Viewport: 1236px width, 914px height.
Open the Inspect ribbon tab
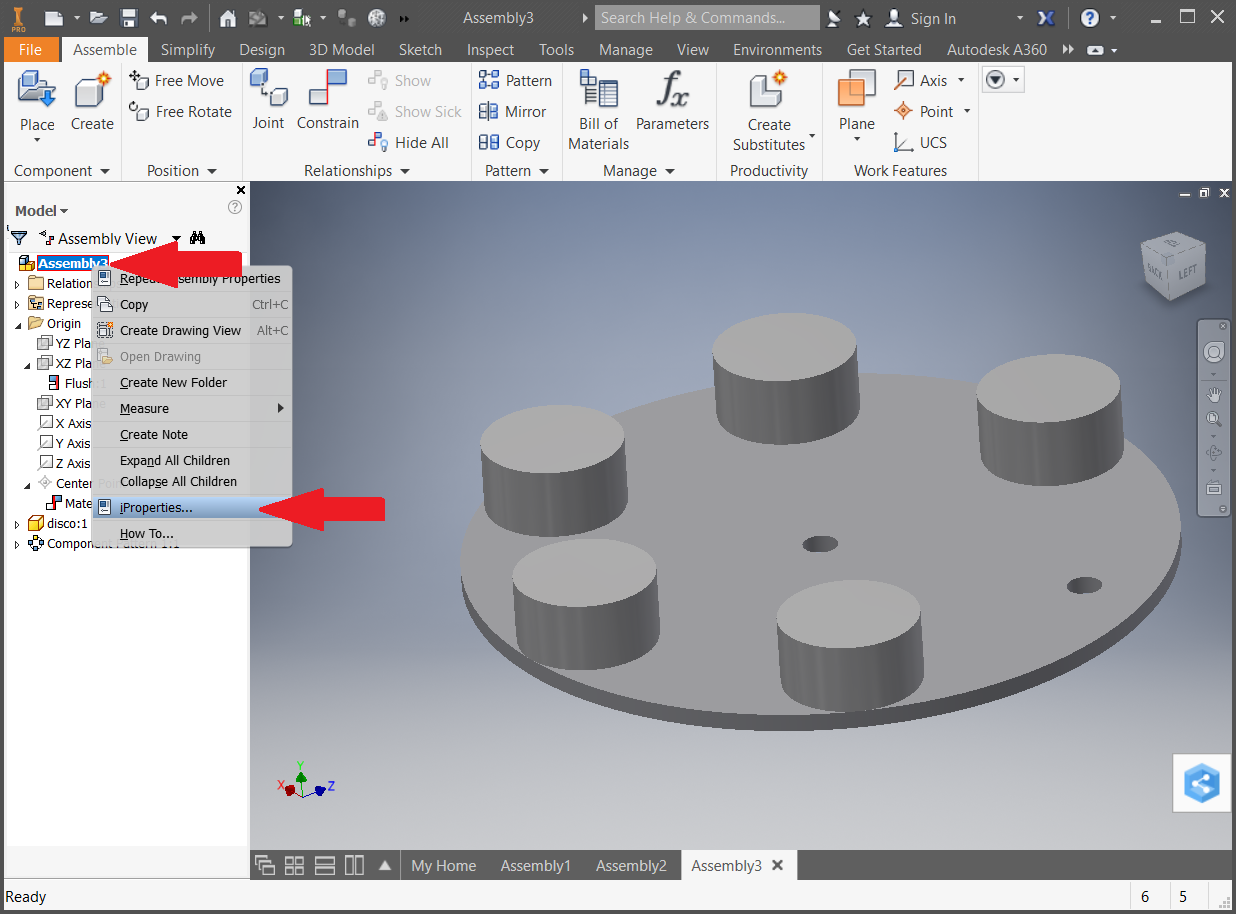tap(490, 50)
